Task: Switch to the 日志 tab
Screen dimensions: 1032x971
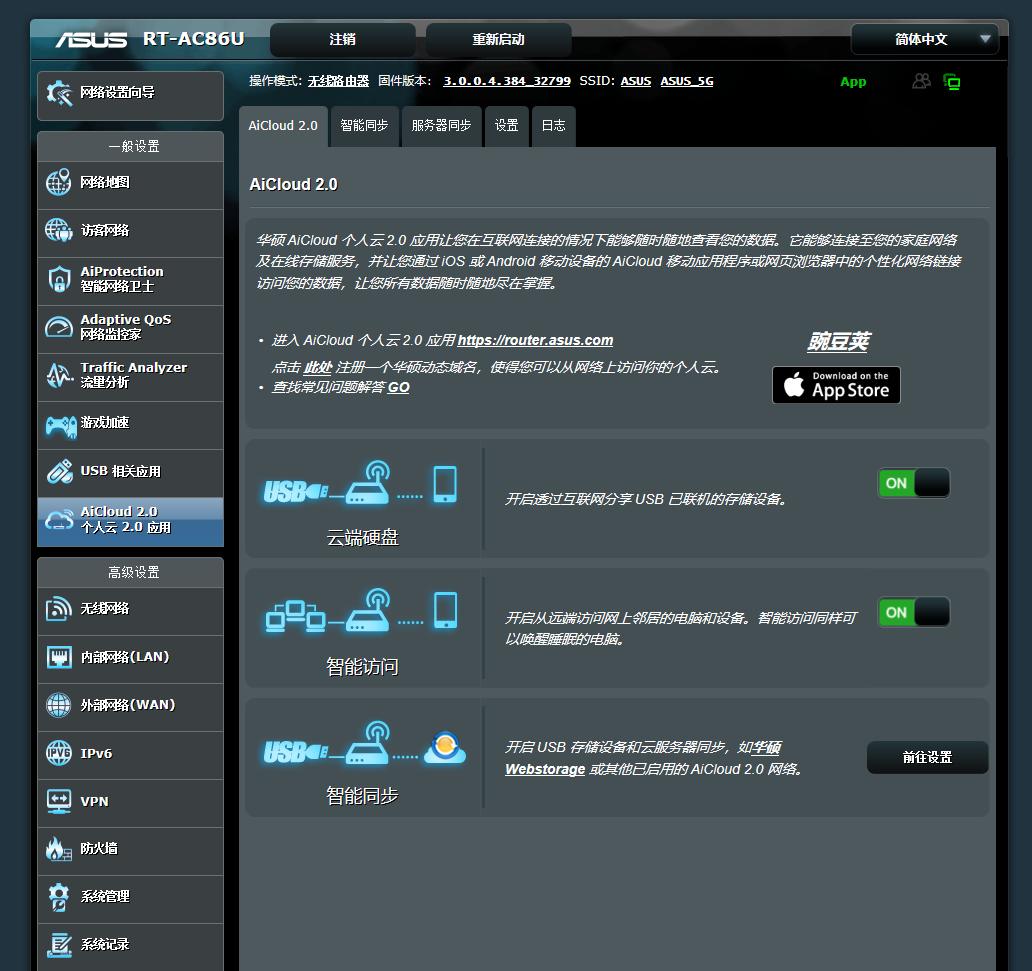Action: pos(552,126)
